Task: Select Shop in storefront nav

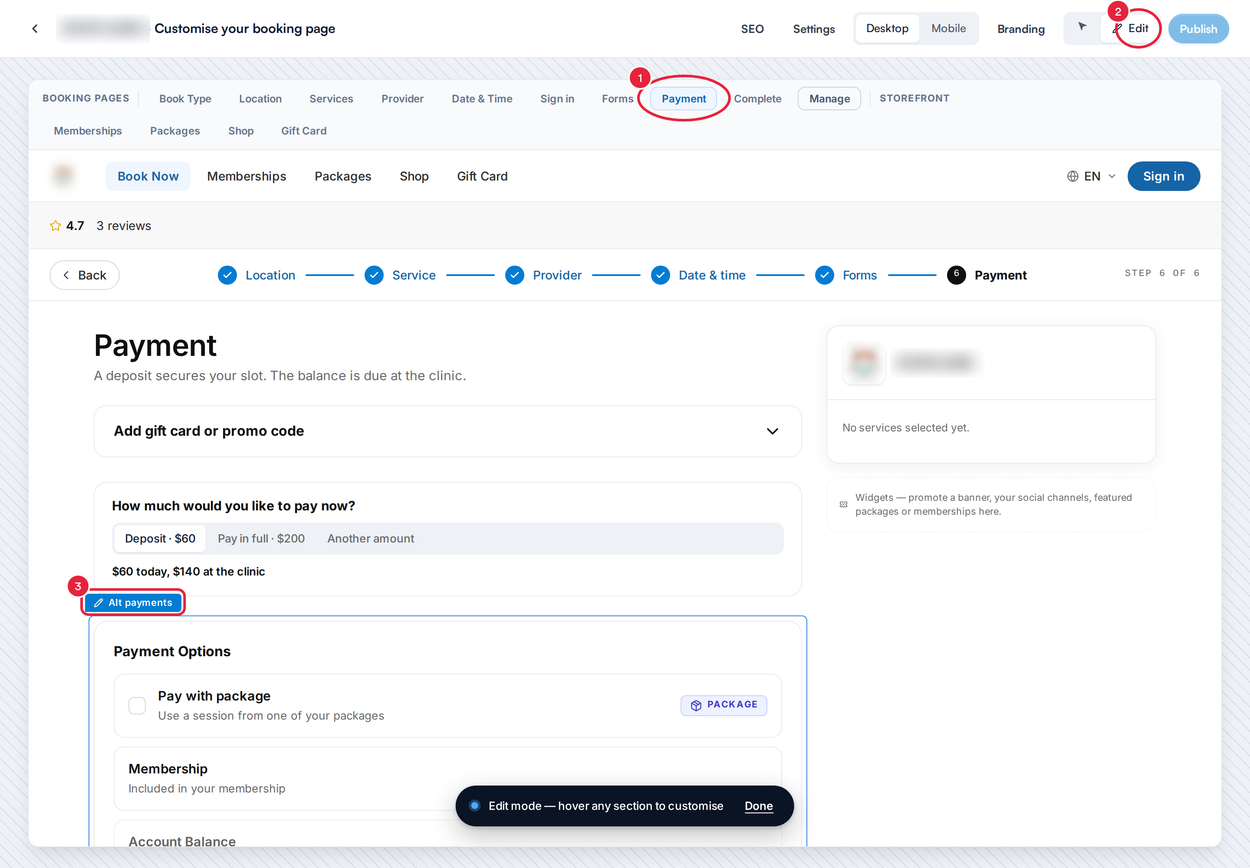Action: pos(414,176)
